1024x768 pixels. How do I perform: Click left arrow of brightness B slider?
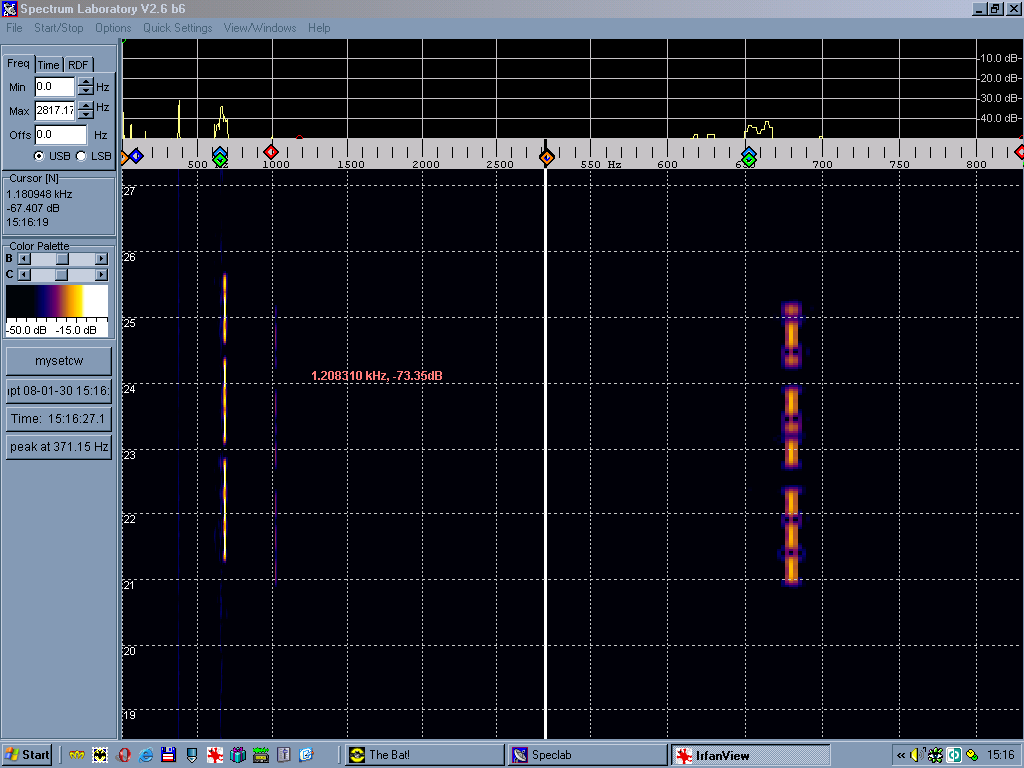[24, 259]
